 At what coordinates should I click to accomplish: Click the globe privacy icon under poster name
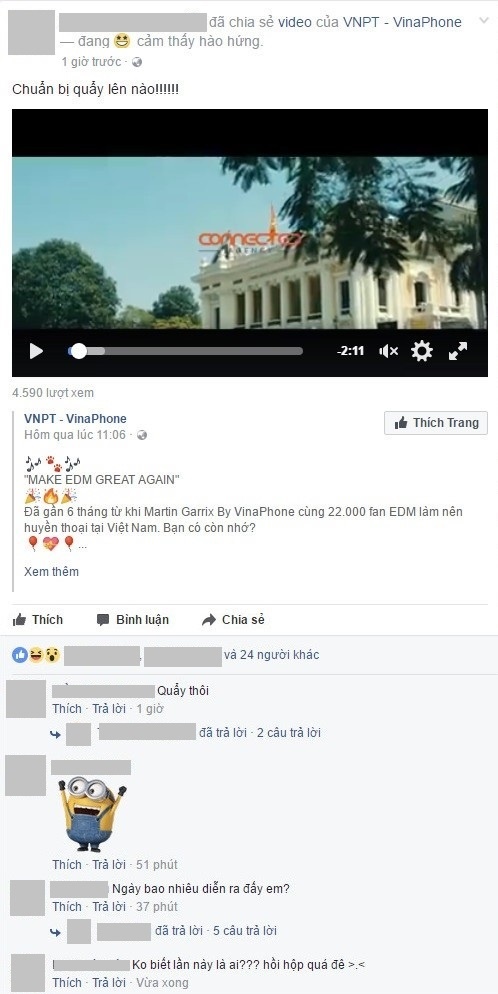pos(137,62)
